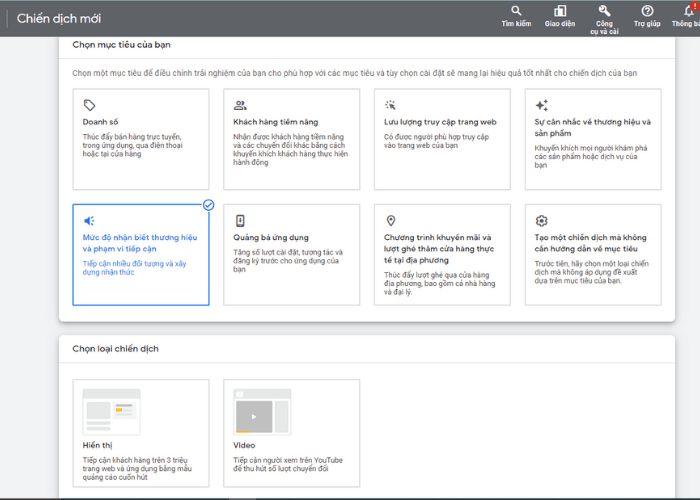This screenshot has height=500, width=700.
Task: Click the Chọn mục tiêu của bạn heading
Action: tap(121, 45)
